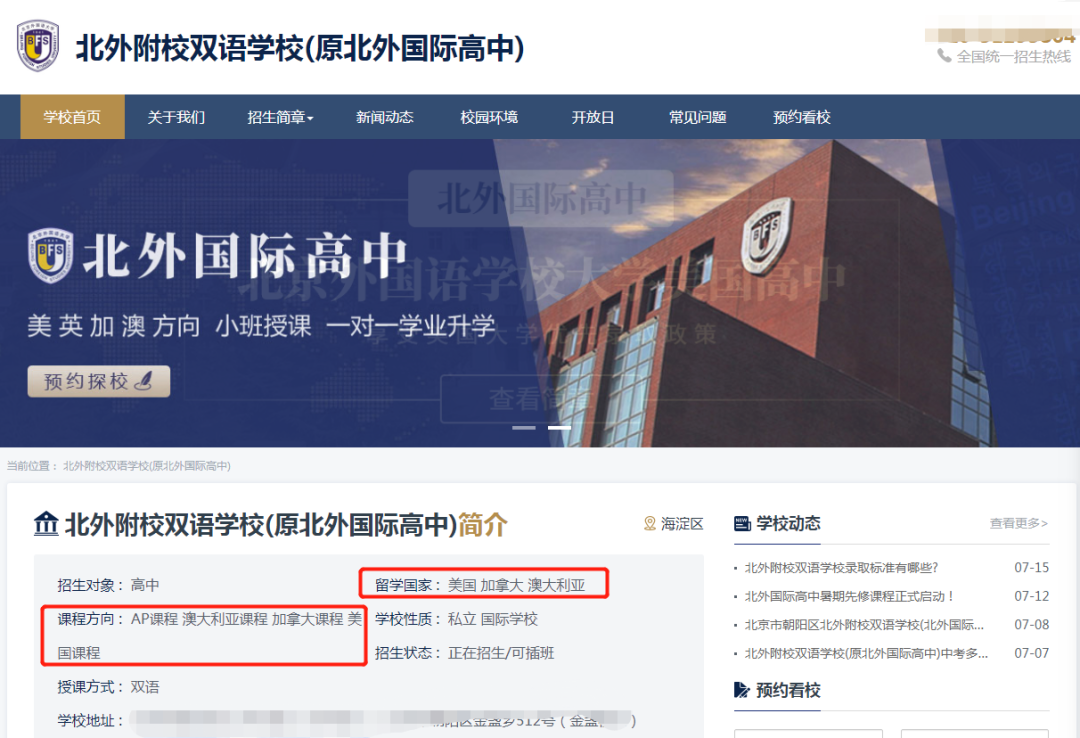Open news 北外附校双语学校录取标准有哪些?
This screenshot has width=1080, height=738.
pos(841,568)
